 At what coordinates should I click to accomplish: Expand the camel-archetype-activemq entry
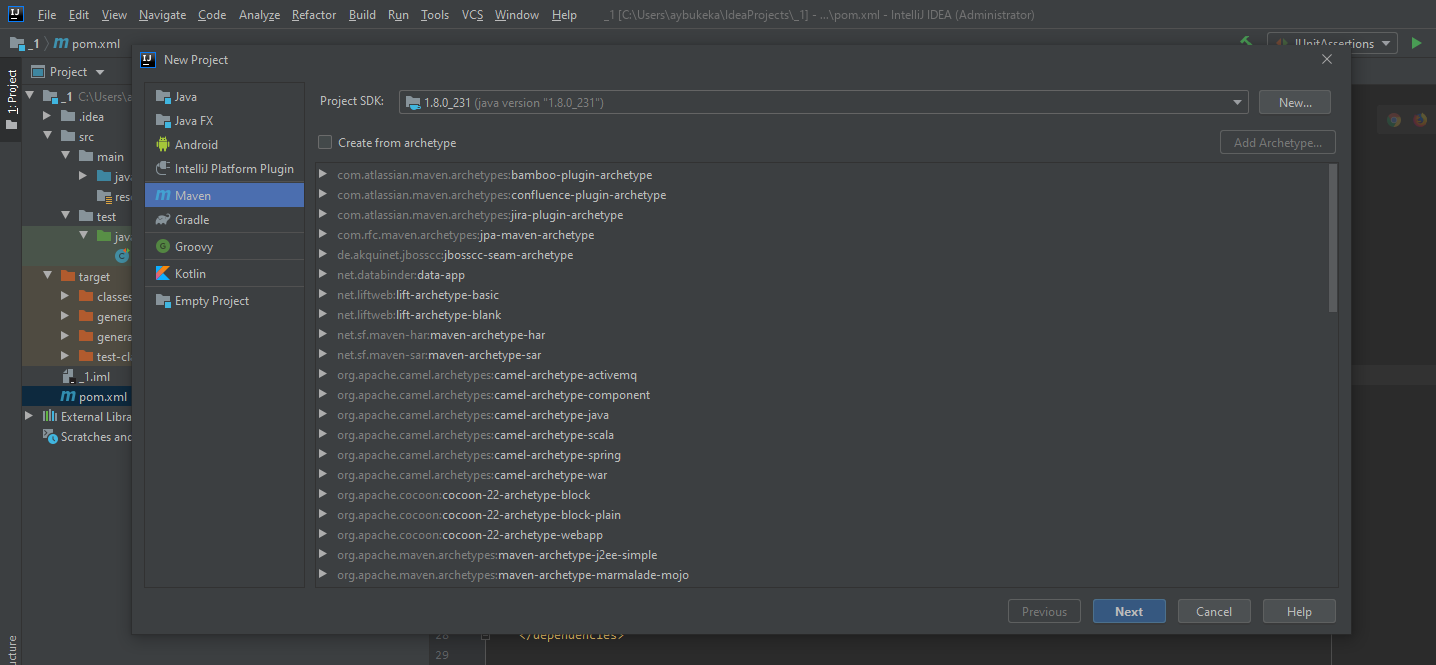(323, 375)
